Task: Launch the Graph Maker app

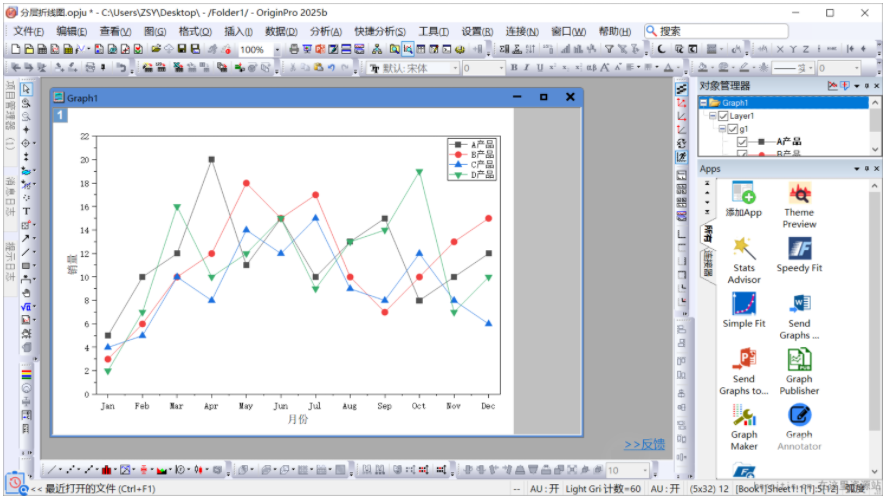Action: point(743,427)
